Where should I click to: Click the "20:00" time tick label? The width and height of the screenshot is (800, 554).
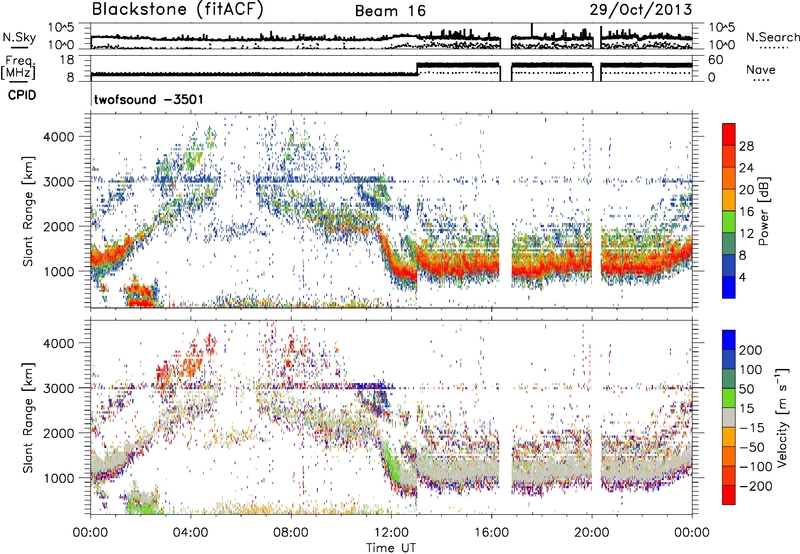coord(592,533)
